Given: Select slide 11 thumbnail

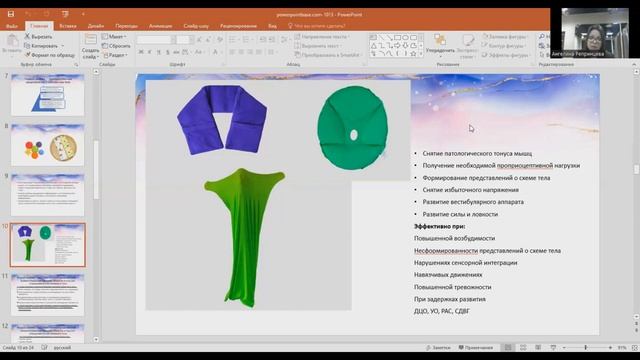Looking at the screenshot, I should click(x=47, y=295).
